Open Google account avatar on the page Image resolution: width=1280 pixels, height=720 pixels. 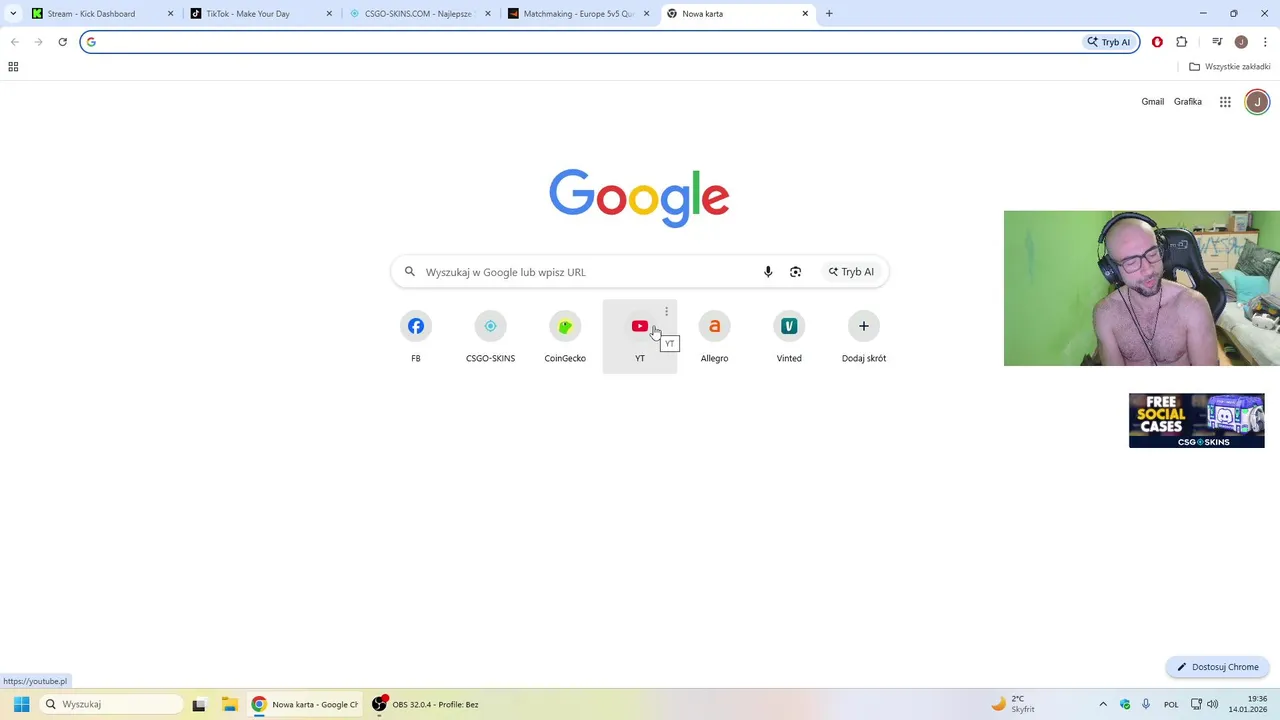pyautogui.click(x=1257, y=102)
